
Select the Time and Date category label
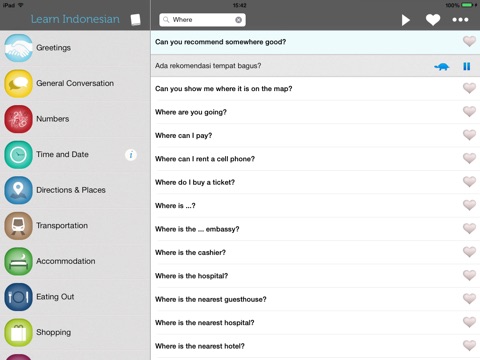pyautogui.click(x=62, y=155)
